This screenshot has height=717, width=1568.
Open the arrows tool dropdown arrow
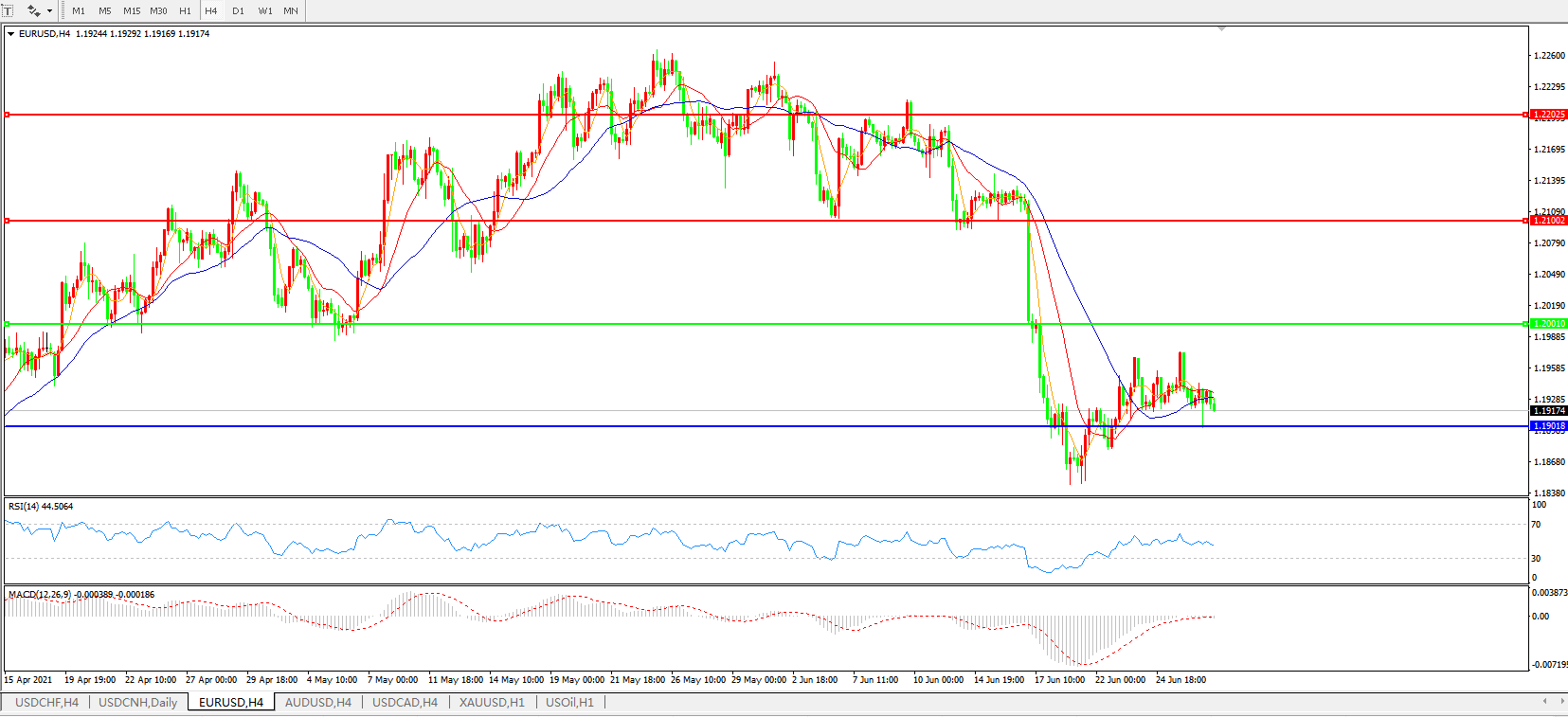[49, 11]
